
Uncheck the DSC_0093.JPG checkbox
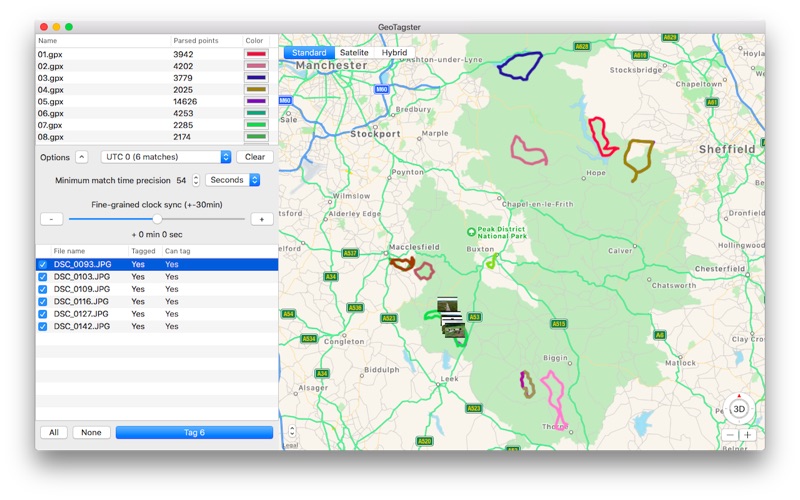[x=43, y=264]
